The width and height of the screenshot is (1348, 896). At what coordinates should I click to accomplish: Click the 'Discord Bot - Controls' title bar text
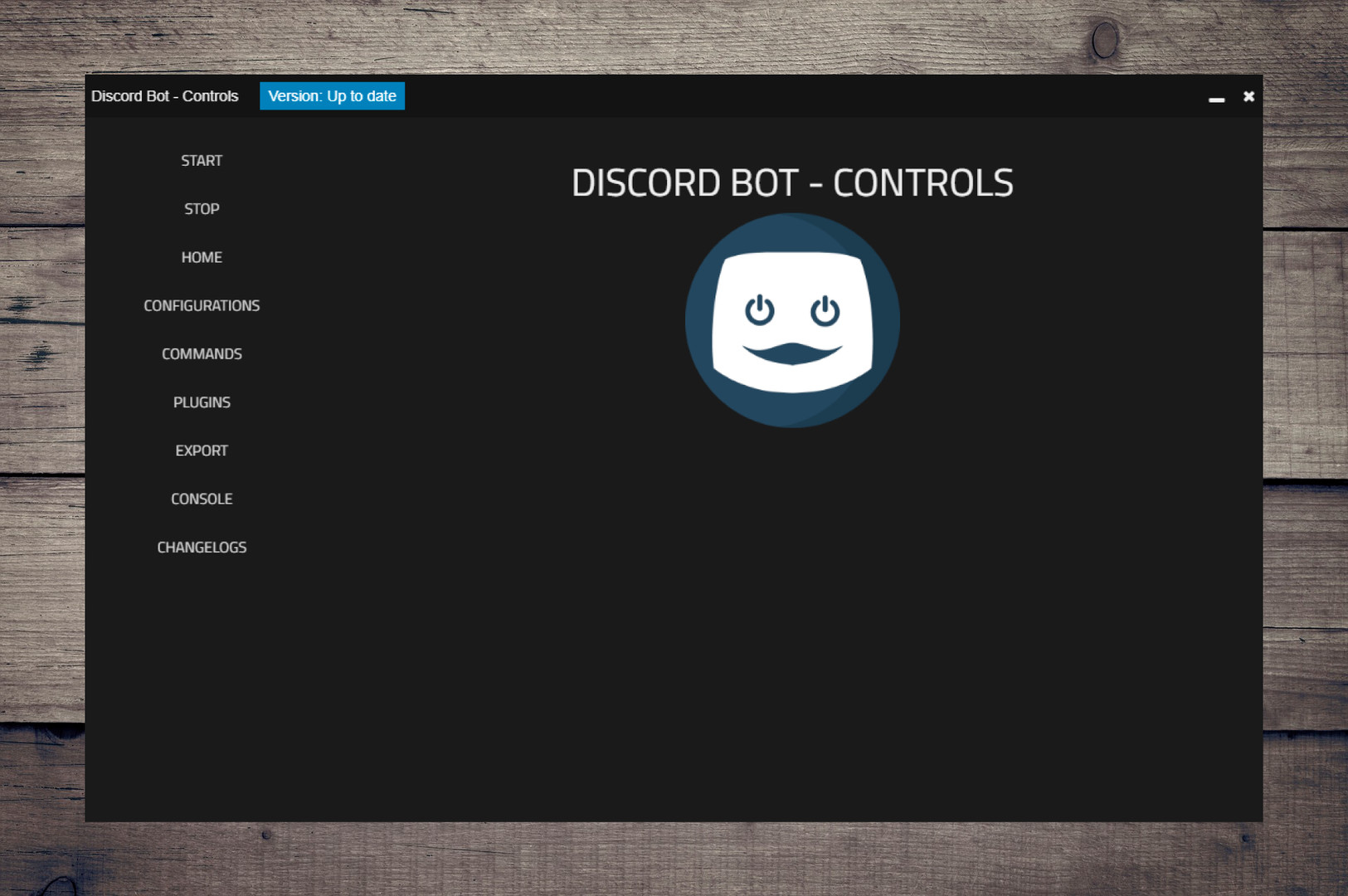[x=164, y=96]
